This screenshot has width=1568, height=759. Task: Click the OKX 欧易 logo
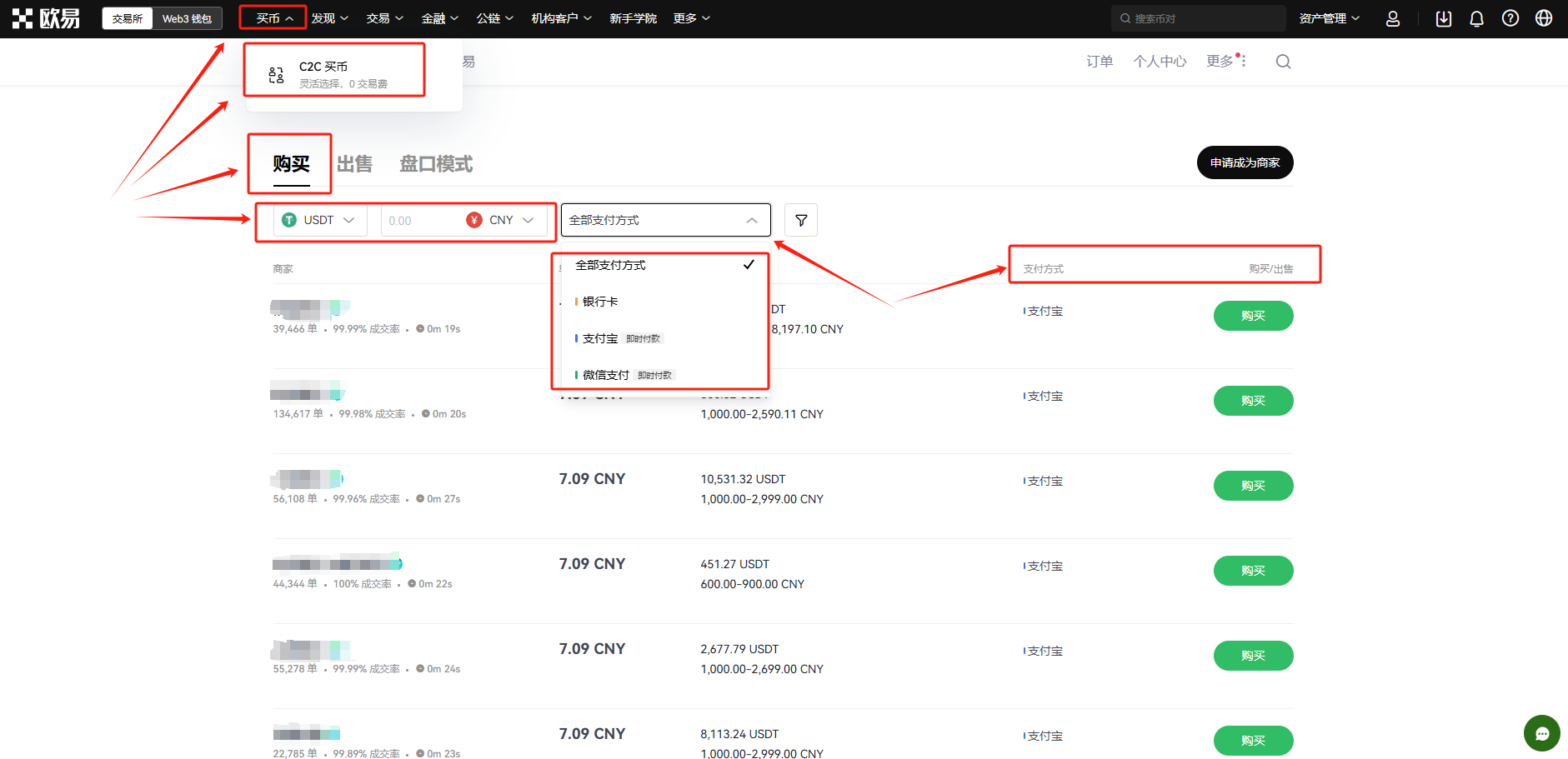(x=46, y=18)
